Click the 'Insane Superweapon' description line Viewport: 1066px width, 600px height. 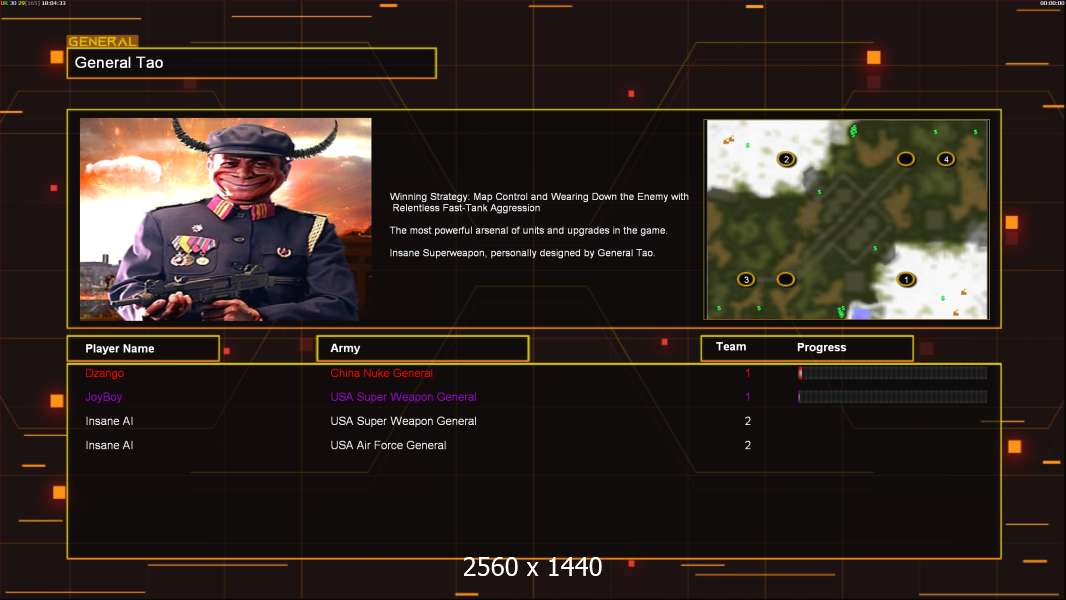pyautogui.click(x=522, y=253)
